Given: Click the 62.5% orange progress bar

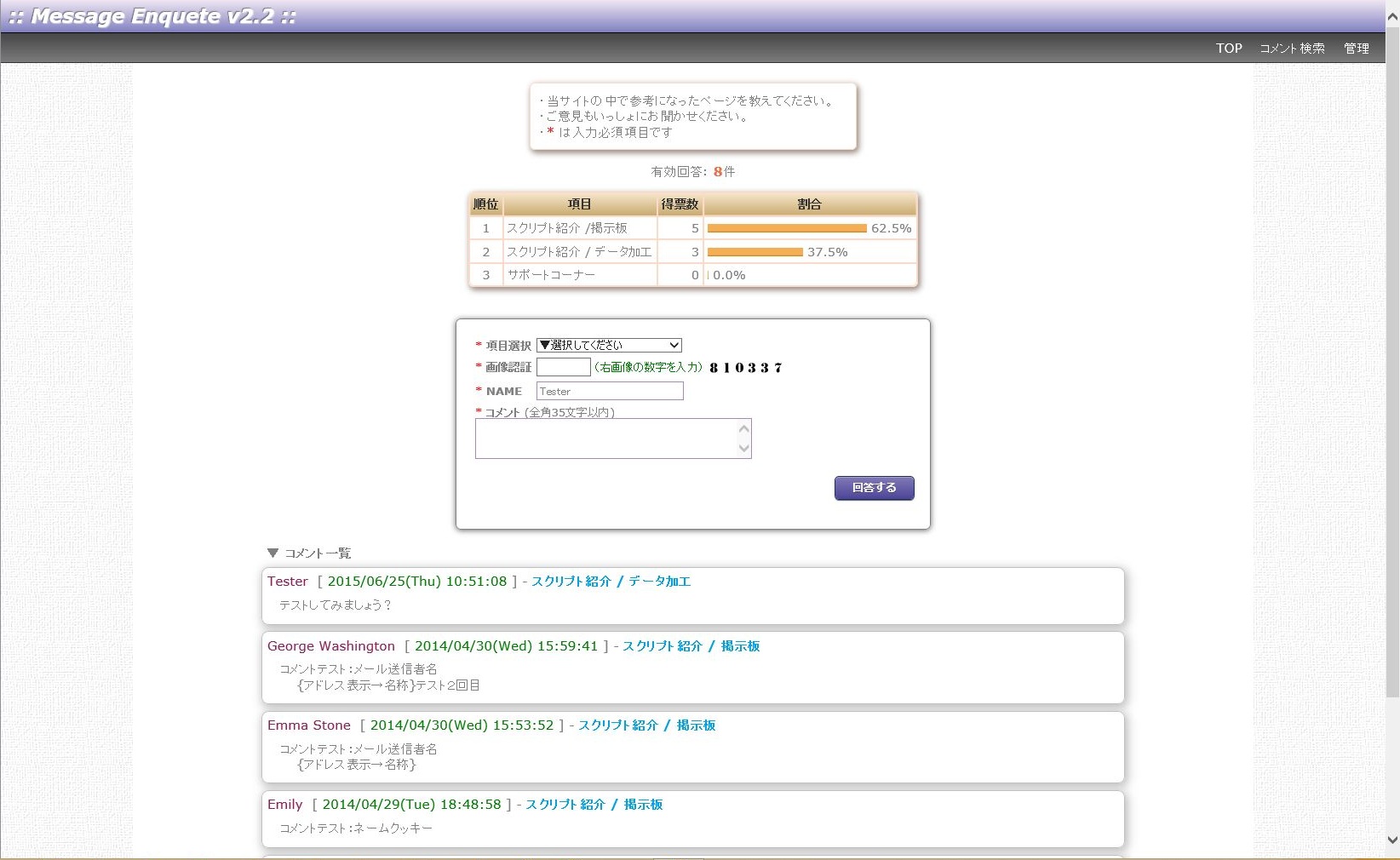Looking at the screenshot, I should pyautogui.click(x=786, y=228).
